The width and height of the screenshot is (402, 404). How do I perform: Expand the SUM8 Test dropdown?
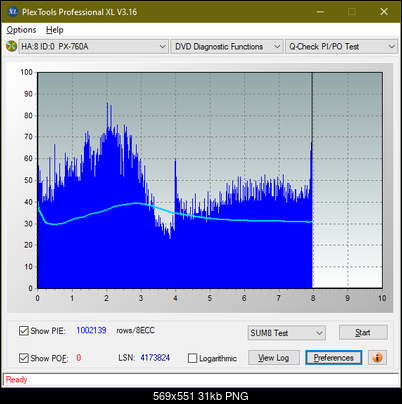tap(287, 333)
